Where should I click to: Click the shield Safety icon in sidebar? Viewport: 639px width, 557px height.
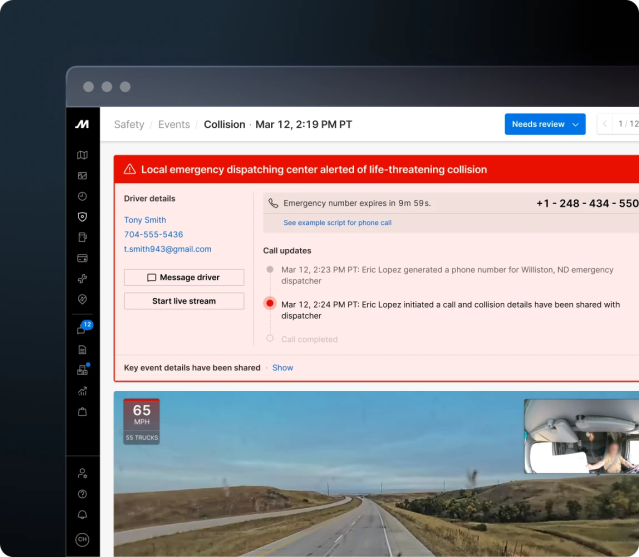(x=82, y=216)
